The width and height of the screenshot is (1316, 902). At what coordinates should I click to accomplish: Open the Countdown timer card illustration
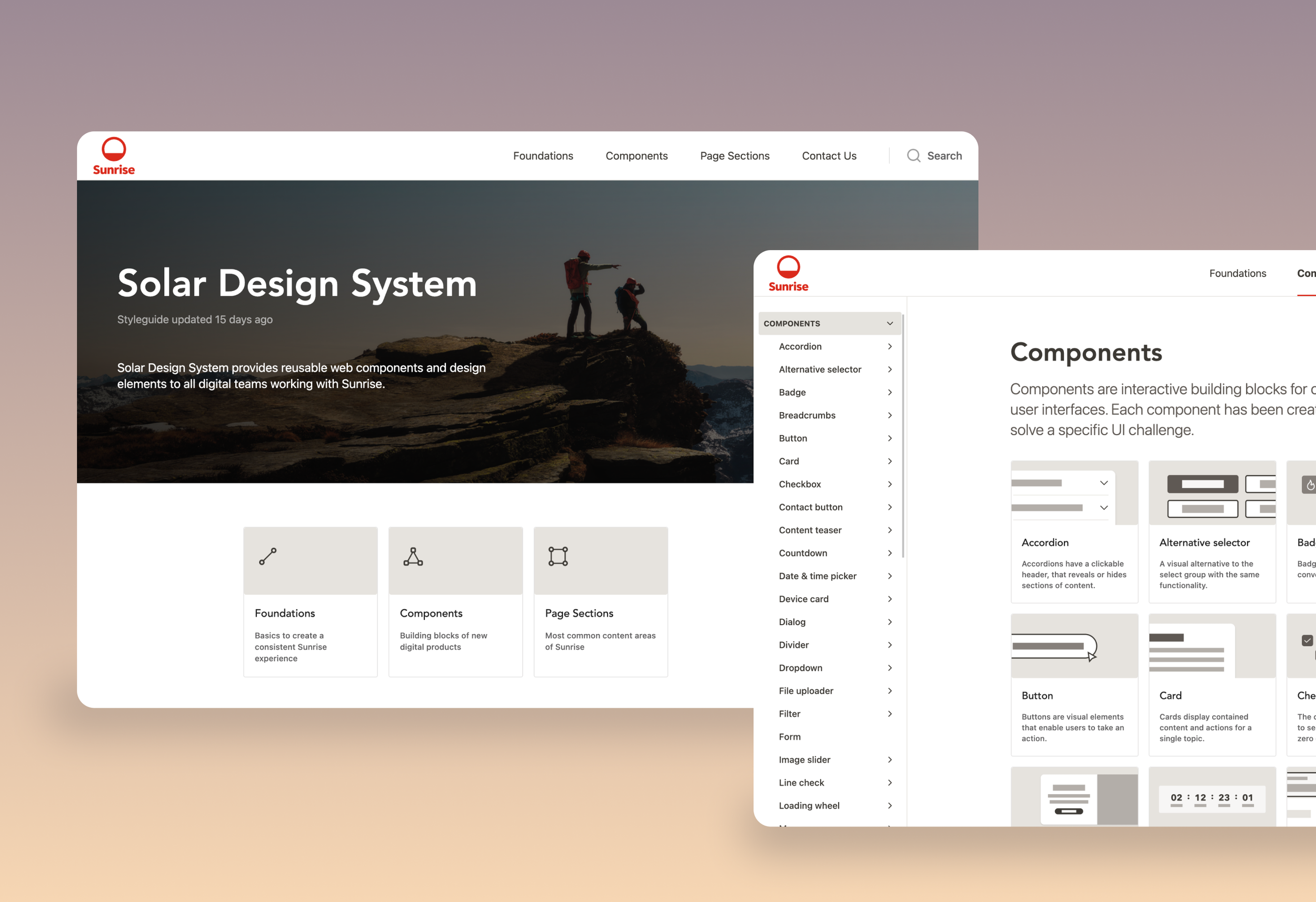(1212, 797)
